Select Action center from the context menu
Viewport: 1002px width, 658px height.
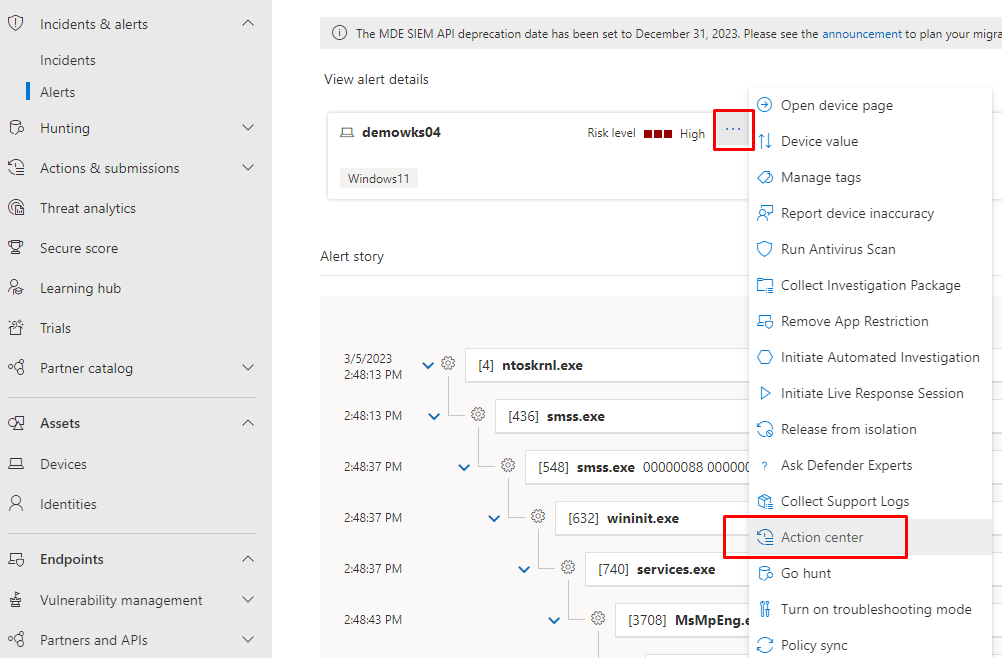pyautogui.click(x=821, y=537)
